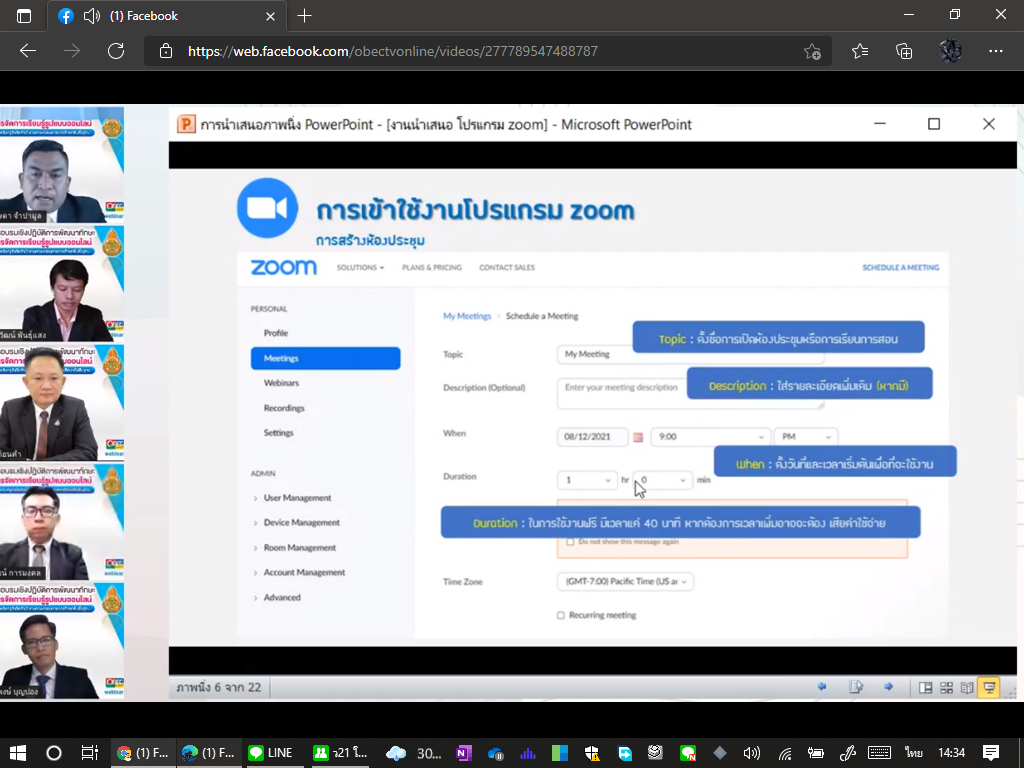
Task: Click the browser address bar URL
Action: [x=392, y=51]
